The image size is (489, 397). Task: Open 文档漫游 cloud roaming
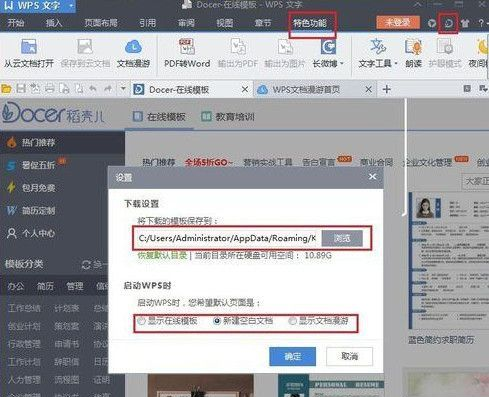[x=133, y=53]
